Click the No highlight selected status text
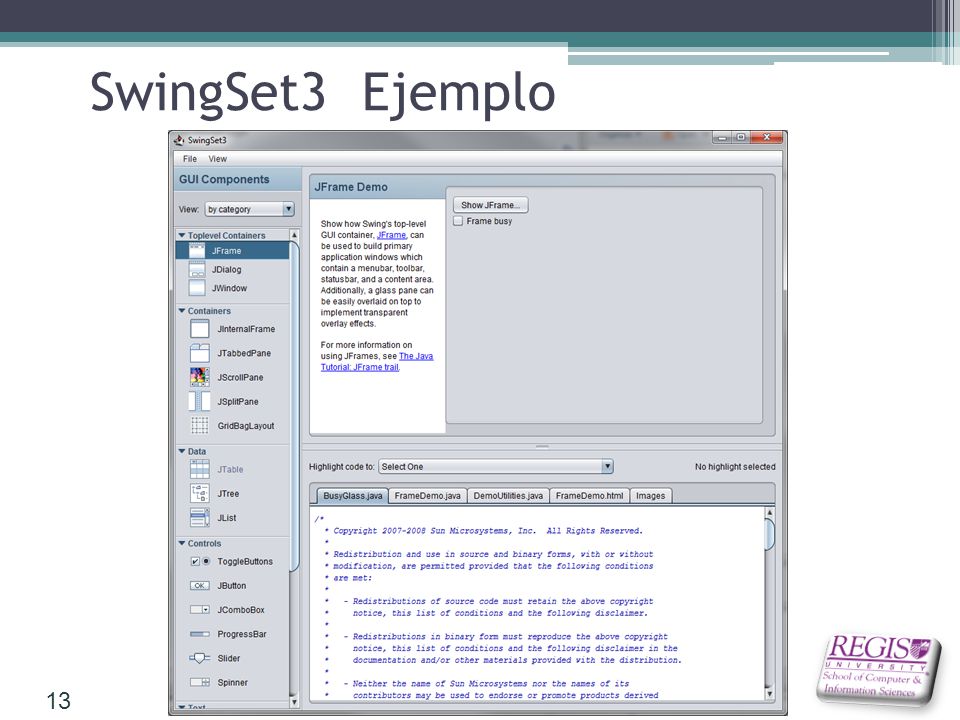 click(735, 467)
